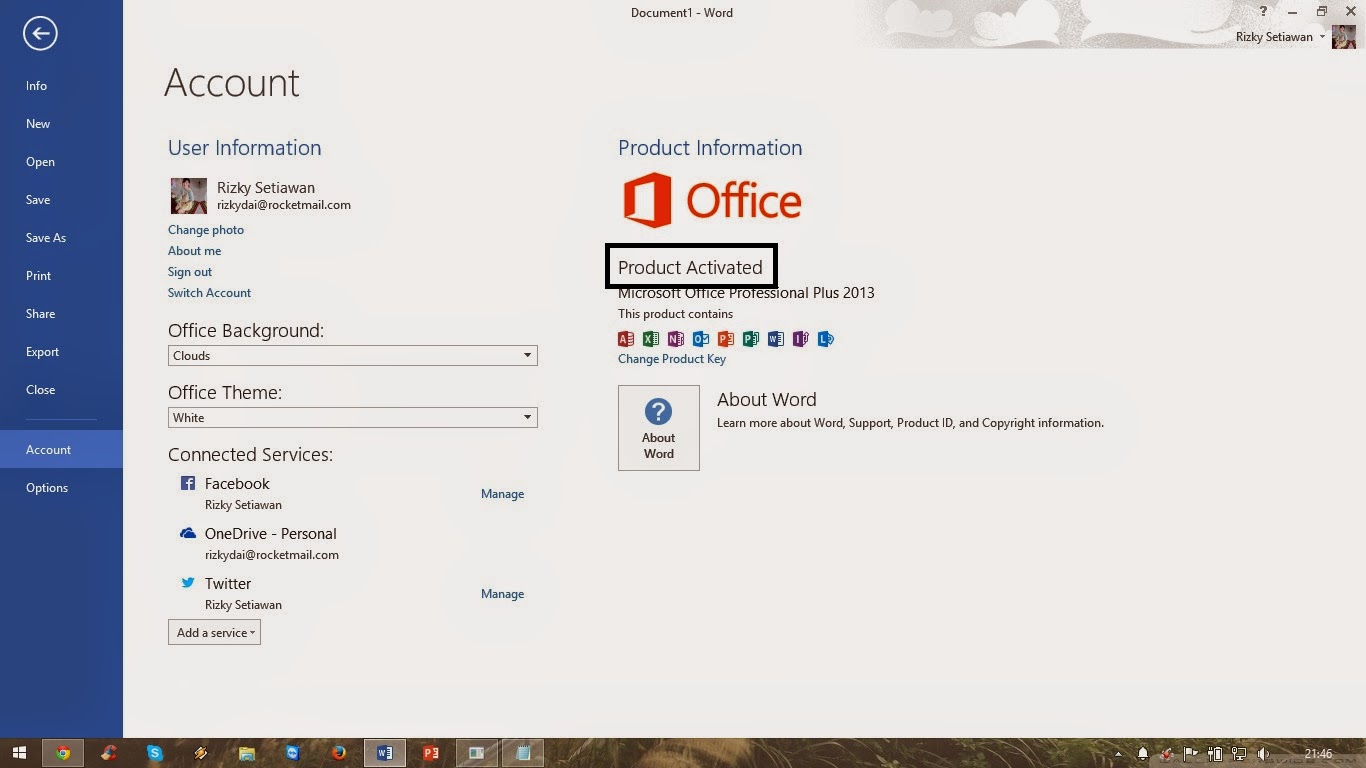The image size is (1366, 768).
Task: Click the back arrow to leave Backstage
Action: (x=40, y=34)
